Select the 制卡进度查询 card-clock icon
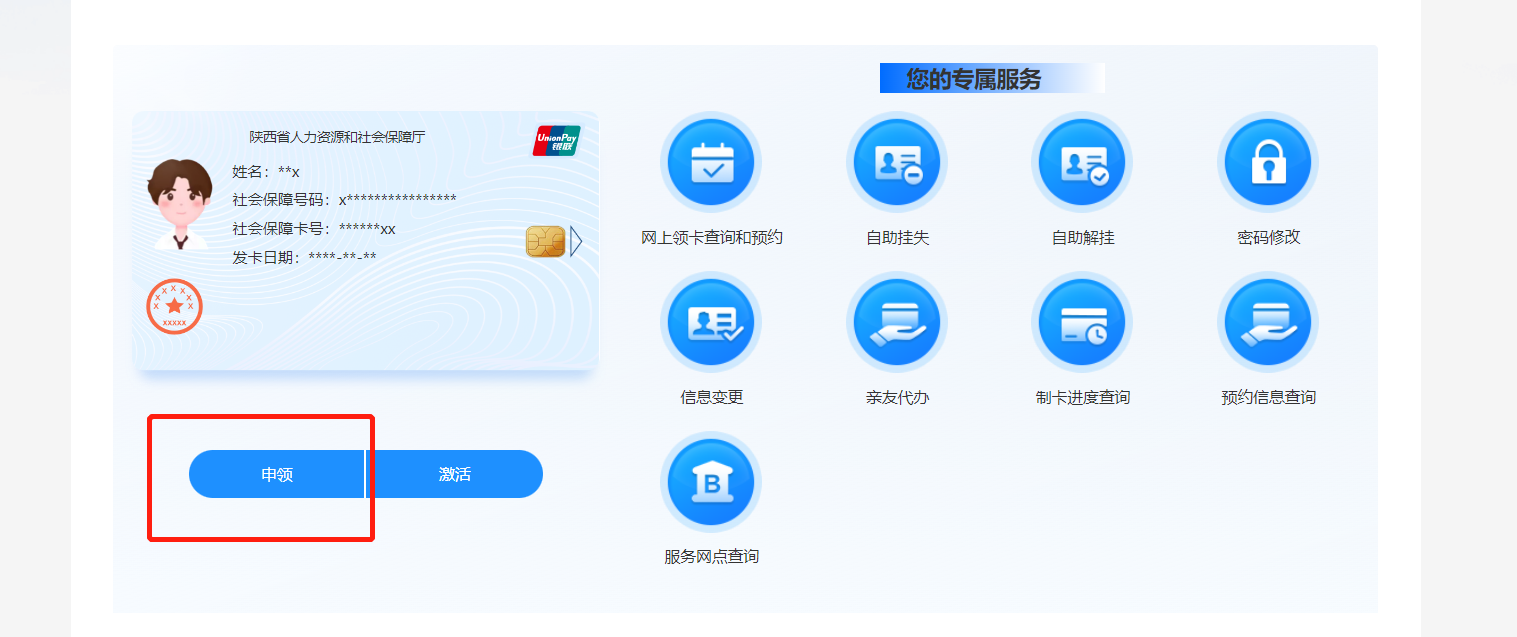This screenshot has width=1517, height=637. tap(1082, 322)
